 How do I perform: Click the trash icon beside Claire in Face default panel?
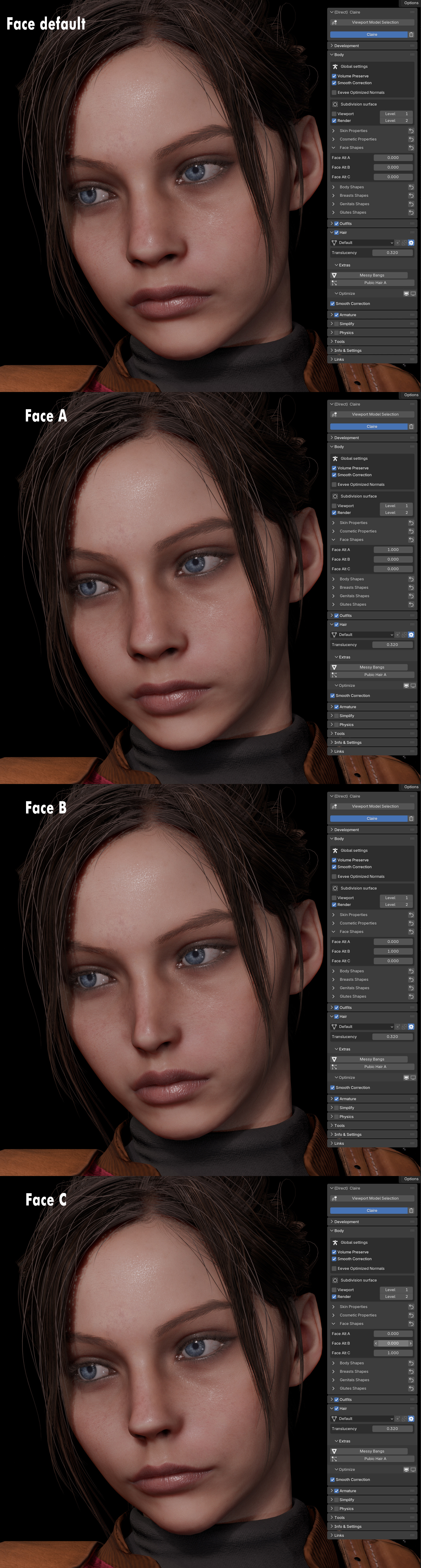point(411,35)
